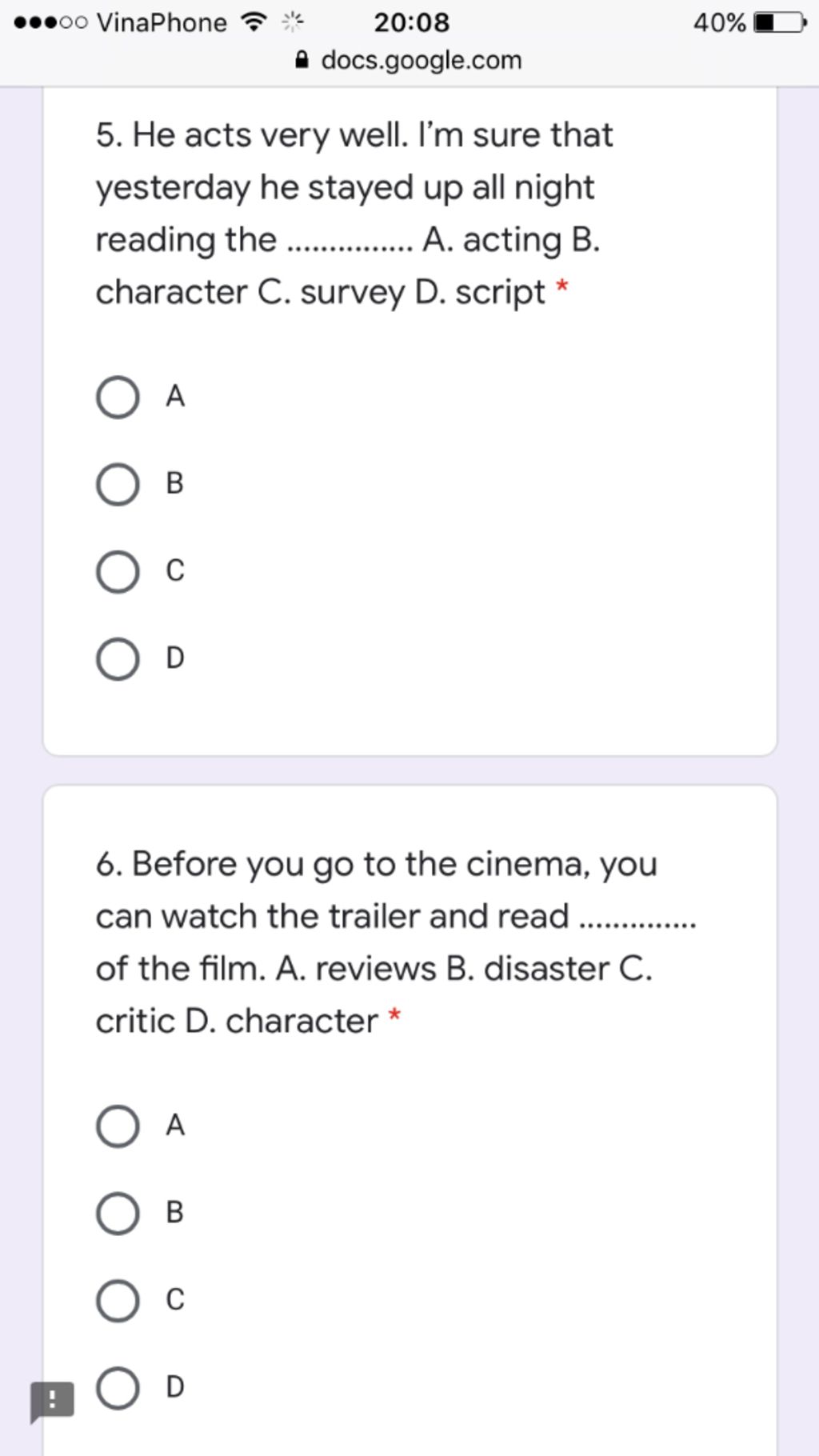Tap the VinaPhone carrier label
The height and width of the screenshot is (1456, 819).
(162, 22)
